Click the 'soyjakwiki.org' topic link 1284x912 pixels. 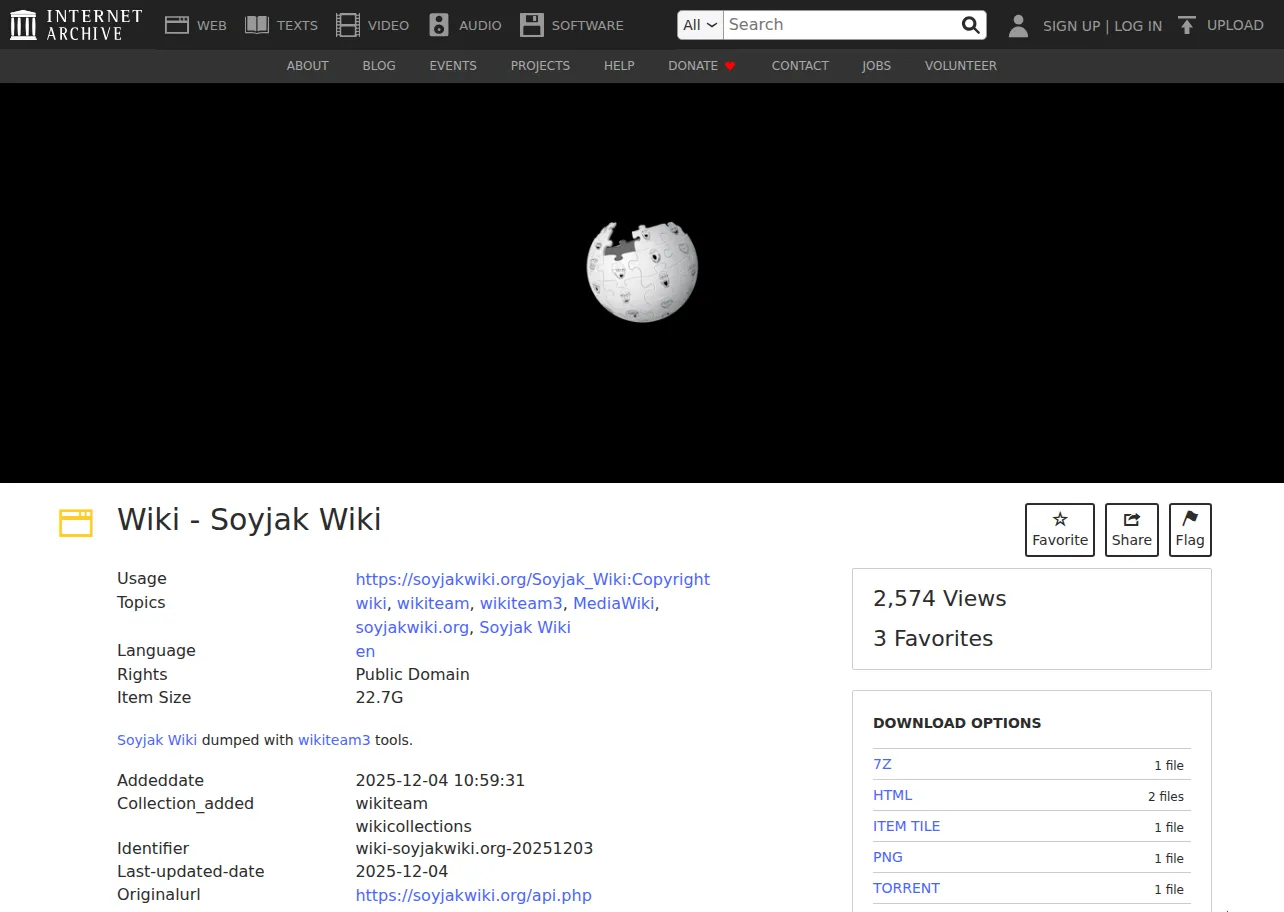[412, 628]
